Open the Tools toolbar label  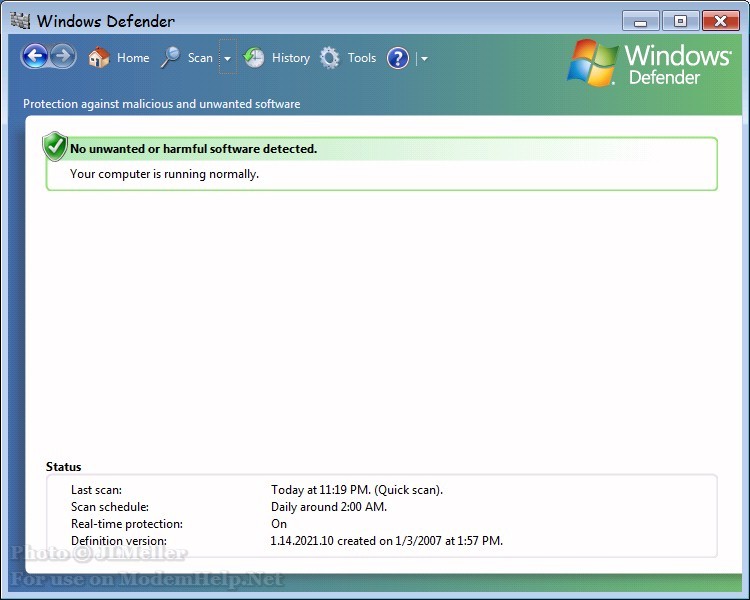pos(362,58)
